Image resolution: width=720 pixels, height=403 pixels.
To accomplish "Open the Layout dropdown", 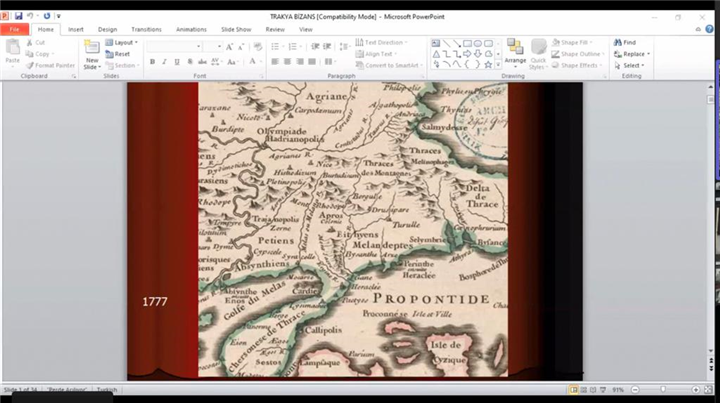I will [x=121, y=42].
